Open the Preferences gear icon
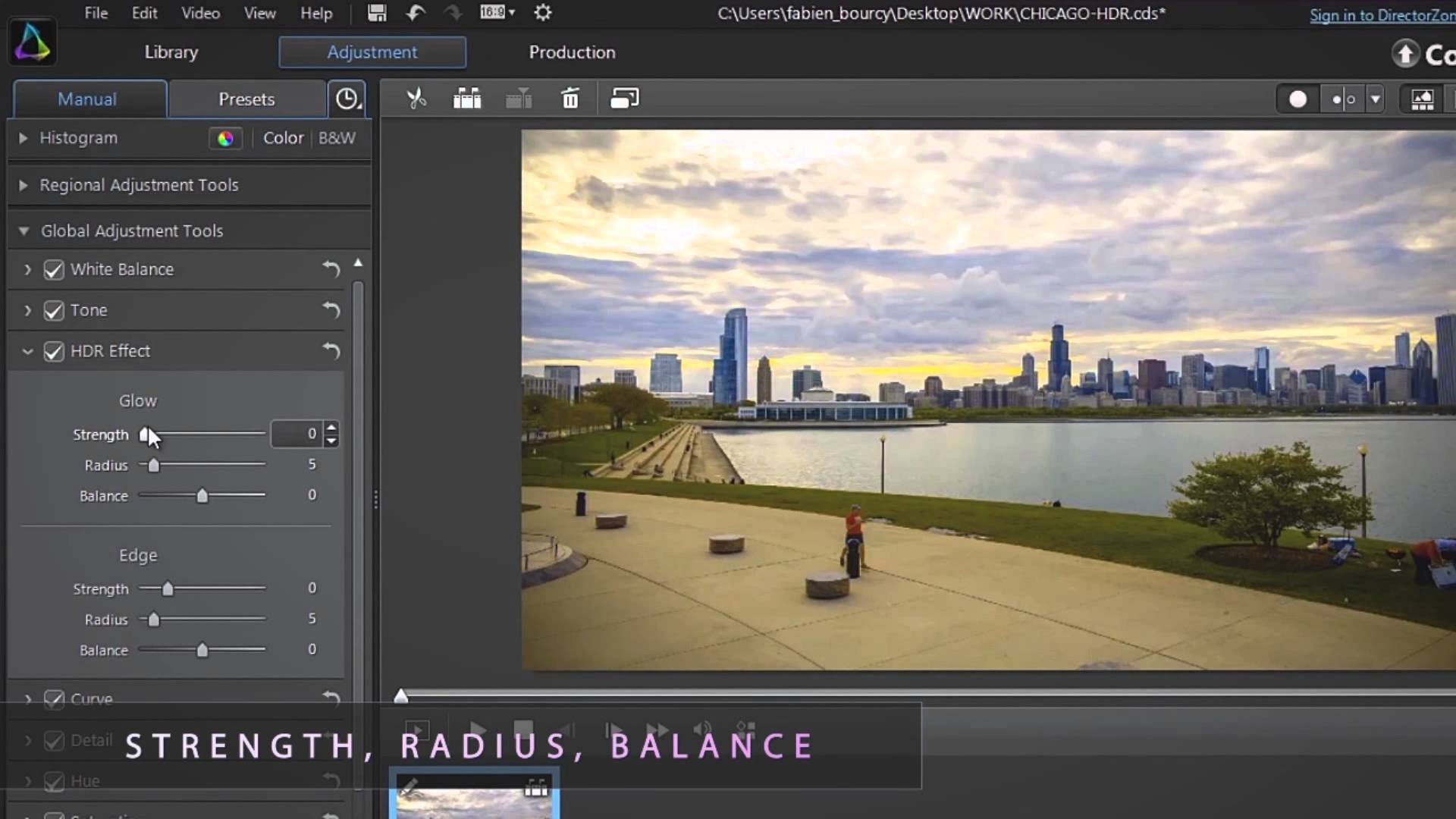Screen dimensions: 1456x819 pos(543,13)
